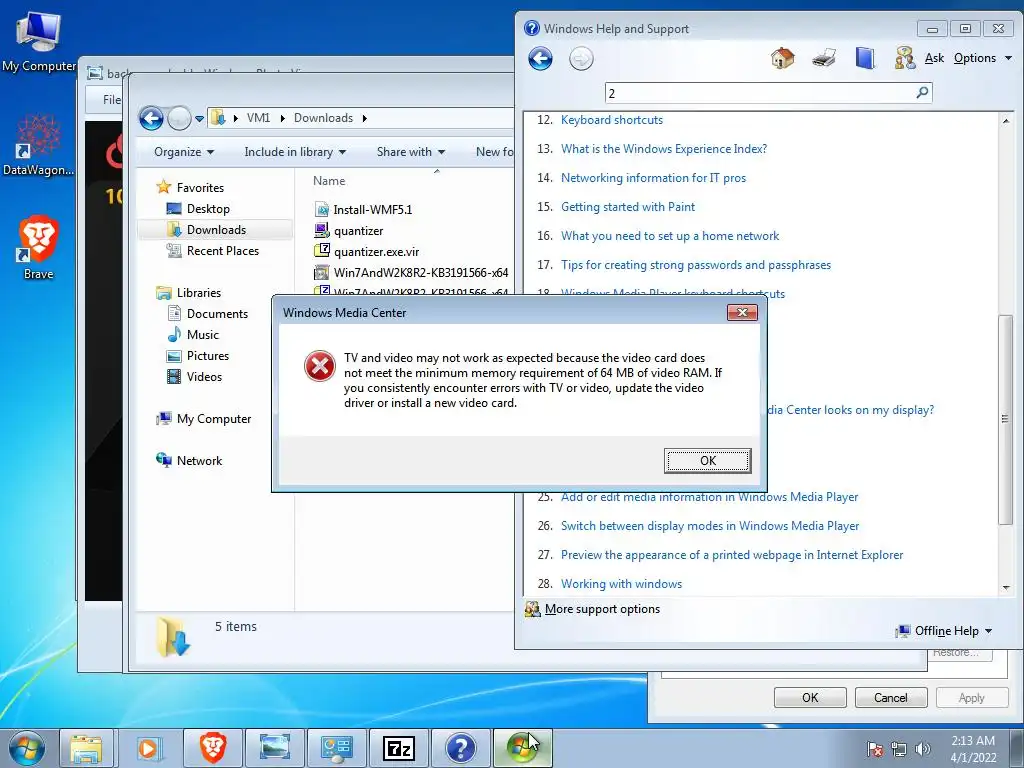Open Getting started with Paint link

[628, 207]
